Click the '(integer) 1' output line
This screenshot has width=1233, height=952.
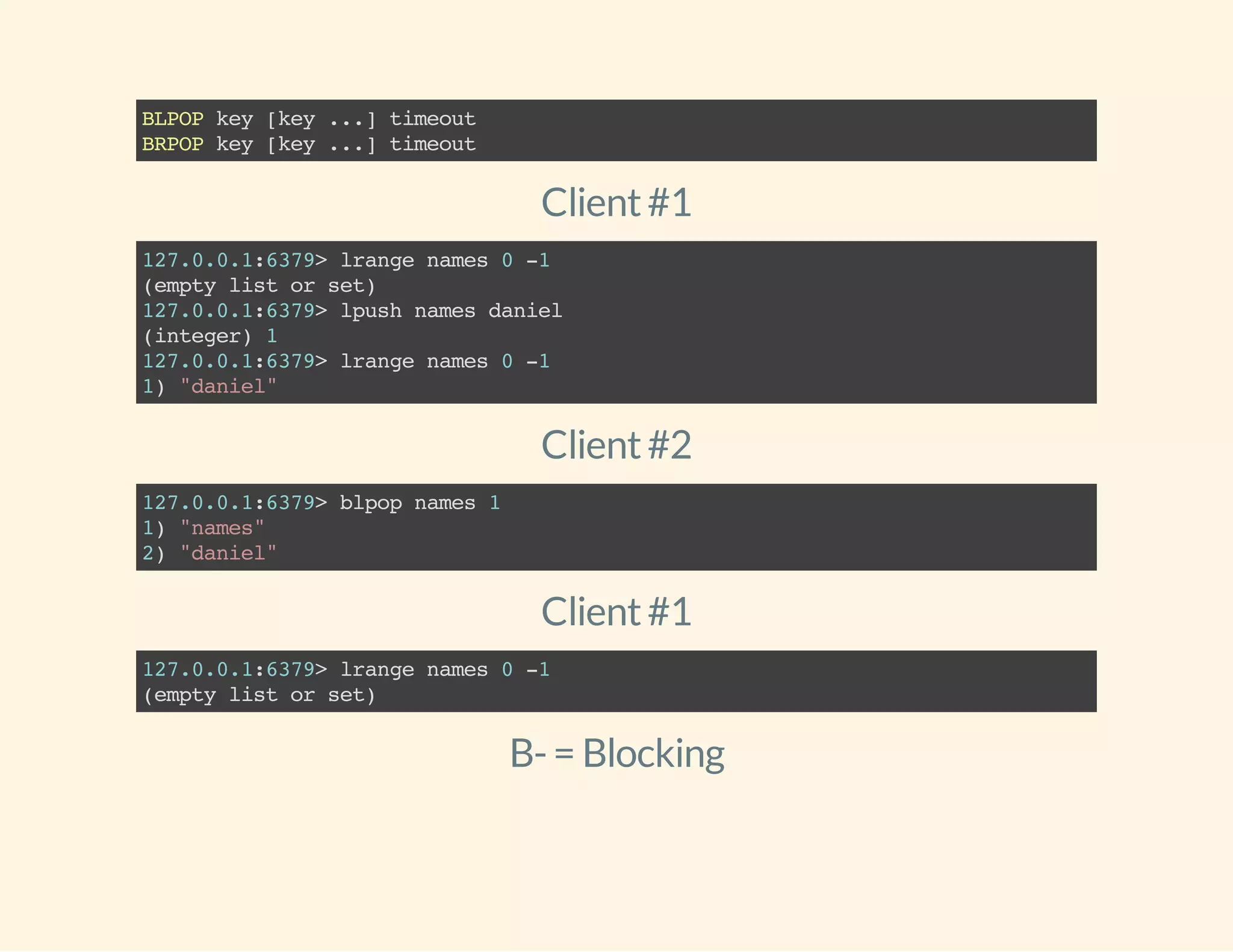click(210, 336)
